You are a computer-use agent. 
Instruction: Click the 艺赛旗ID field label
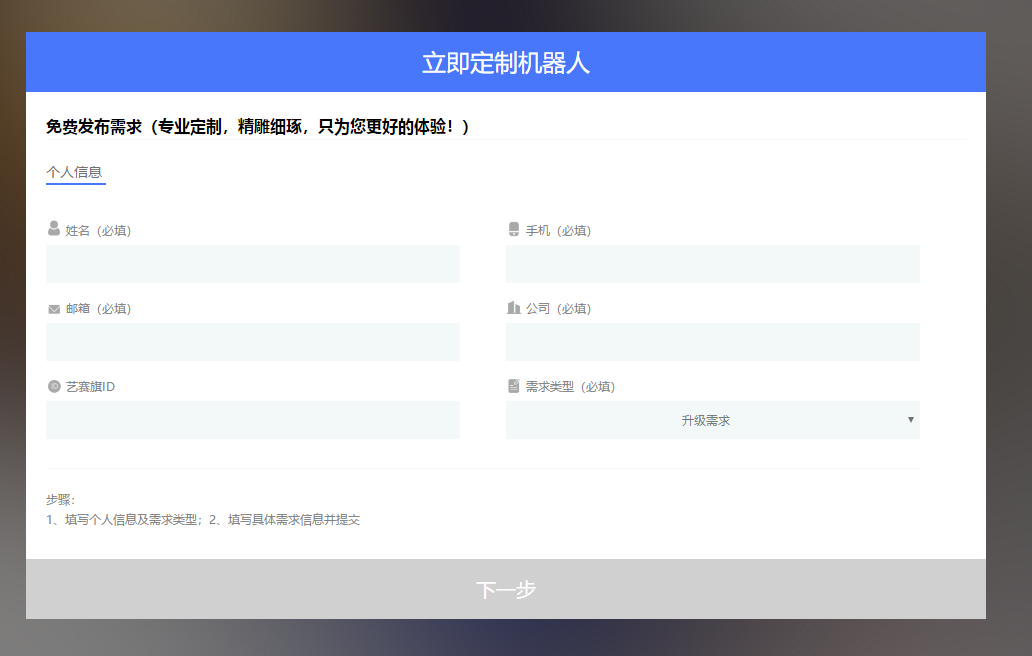tap(91, 387)
